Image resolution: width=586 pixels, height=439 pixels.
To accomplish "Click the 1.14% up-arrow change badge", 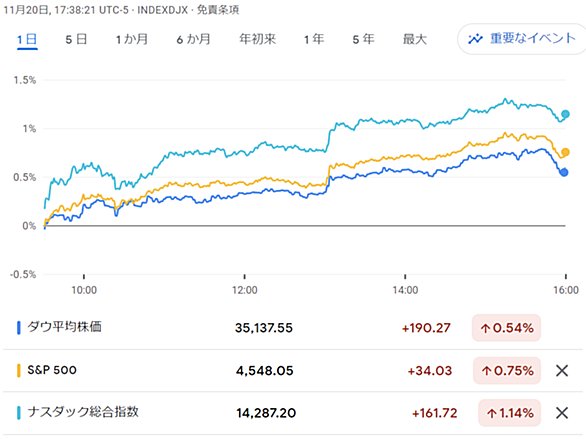I will [509, 413].
